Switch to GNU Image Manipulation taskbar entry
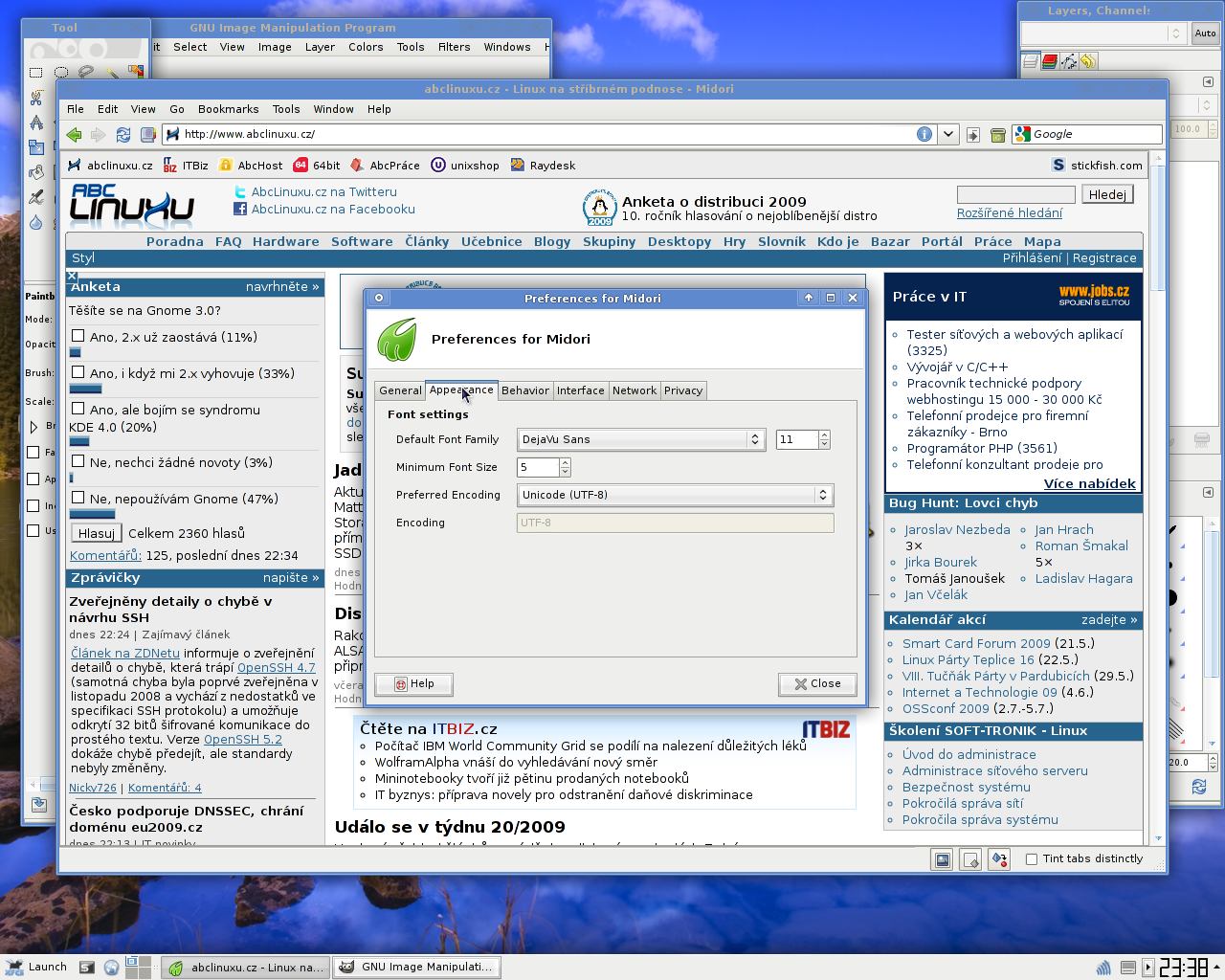The height and width of the screenshot is (980, 1225). pos(416,968)
